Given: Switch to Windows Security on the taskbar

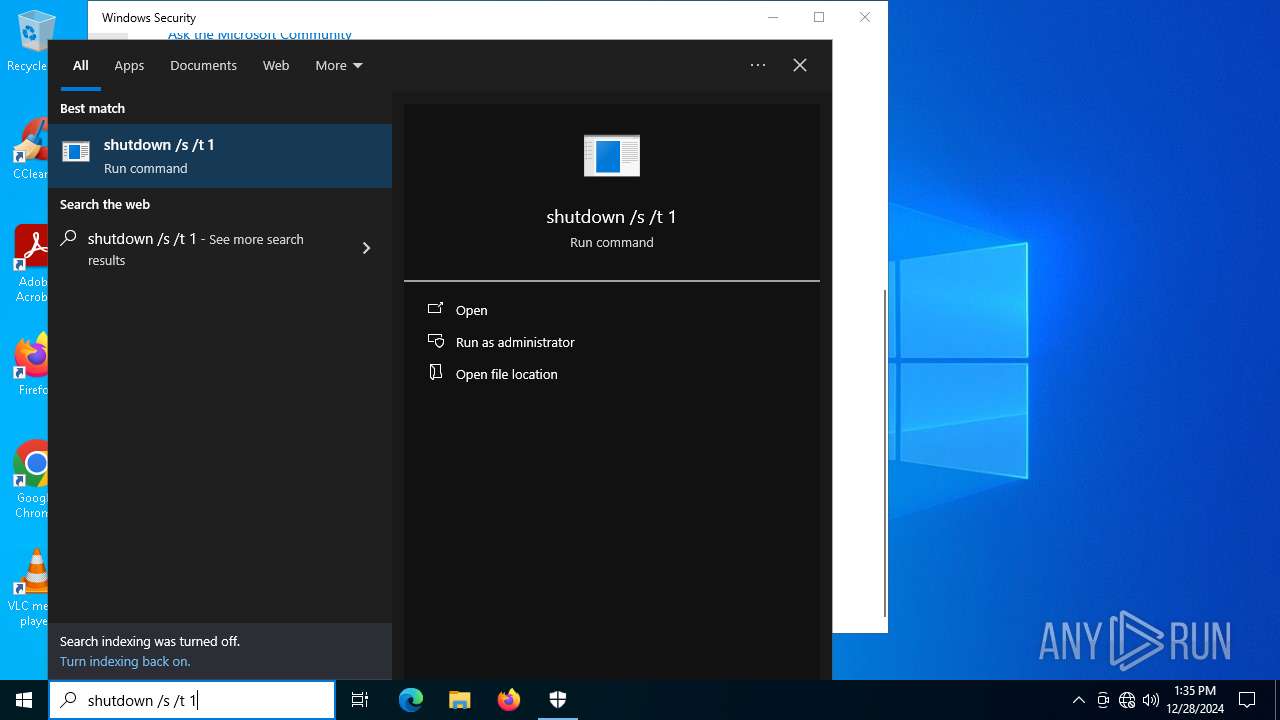Looking at the screenshot, I should click(558, 700).
